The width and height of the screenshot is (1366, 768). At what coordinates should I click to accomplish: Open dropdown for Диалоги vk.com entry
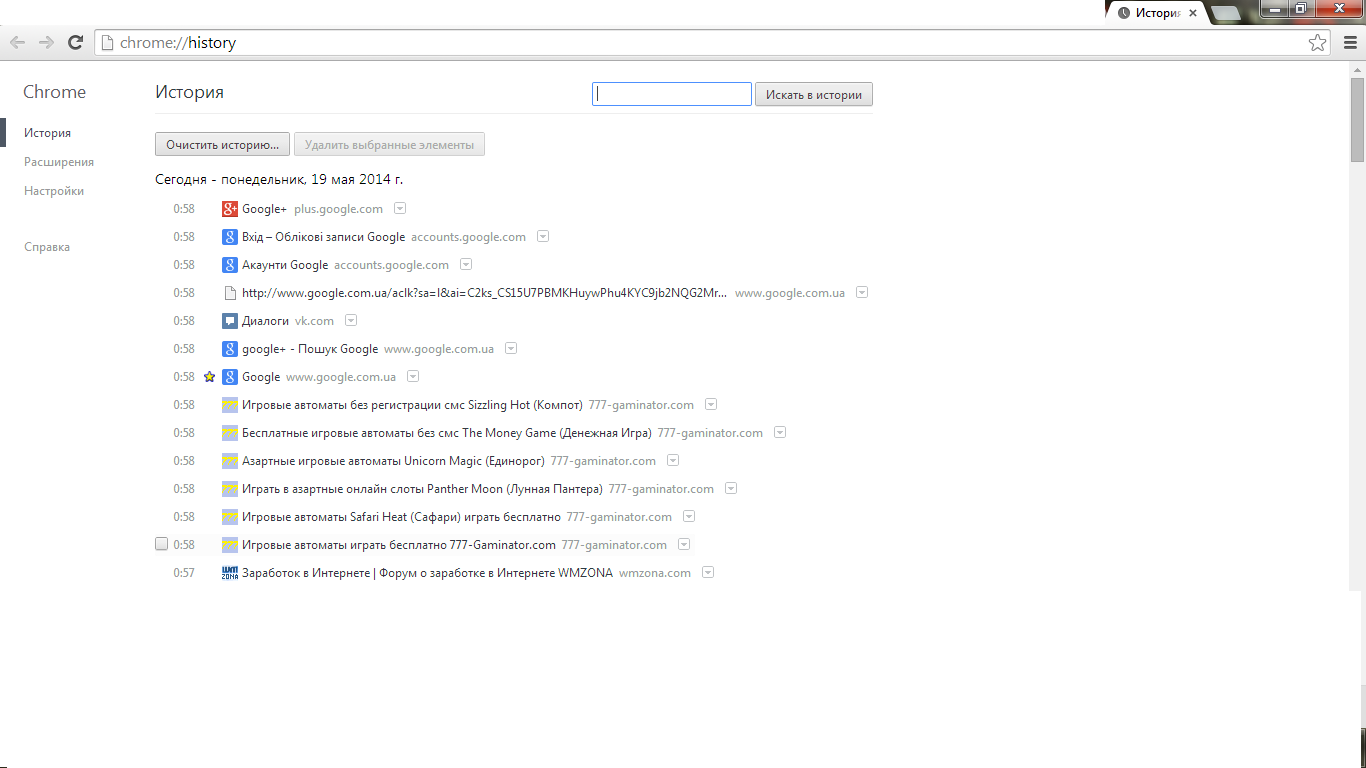coord(351,321)
